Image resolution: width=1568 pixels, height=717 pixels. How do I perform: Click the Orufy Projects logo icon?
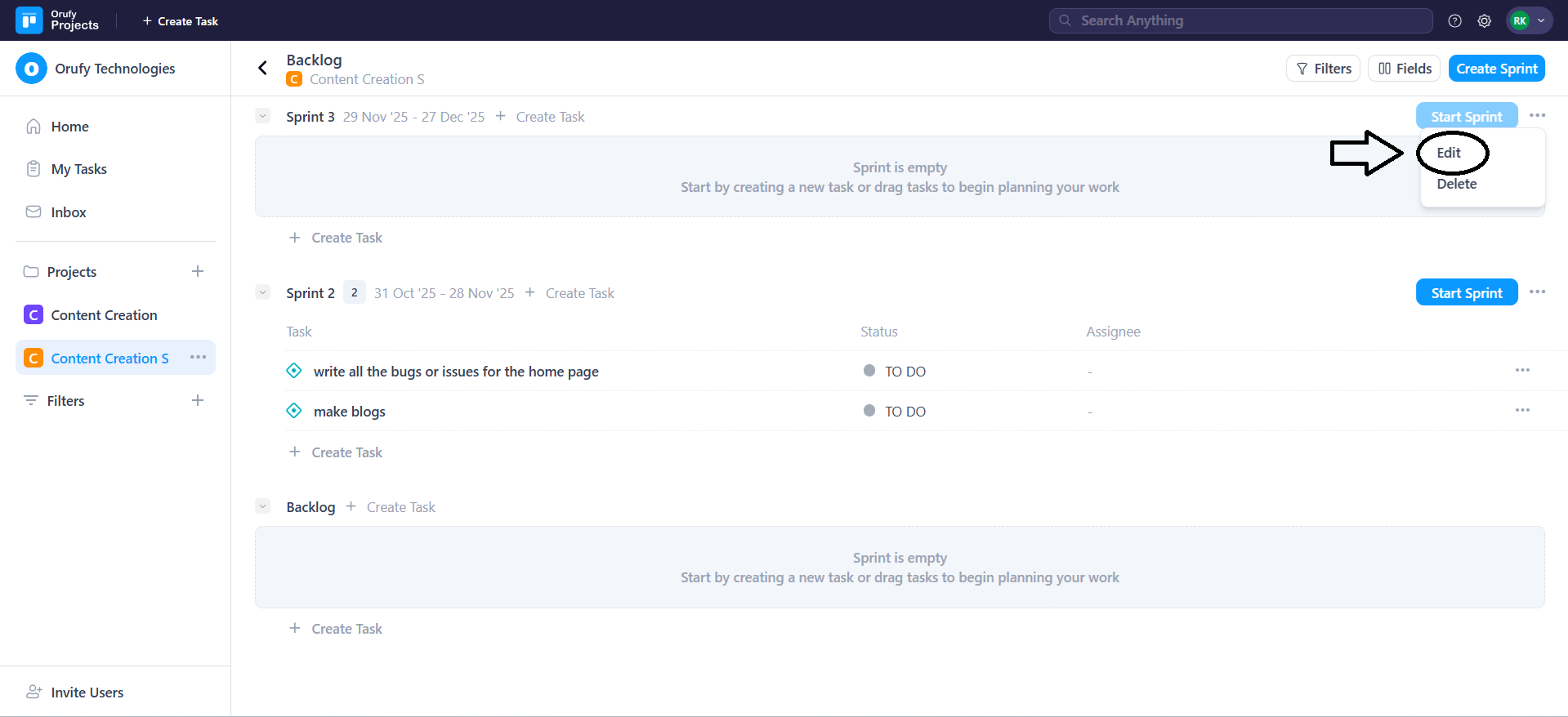click(29, 20)
